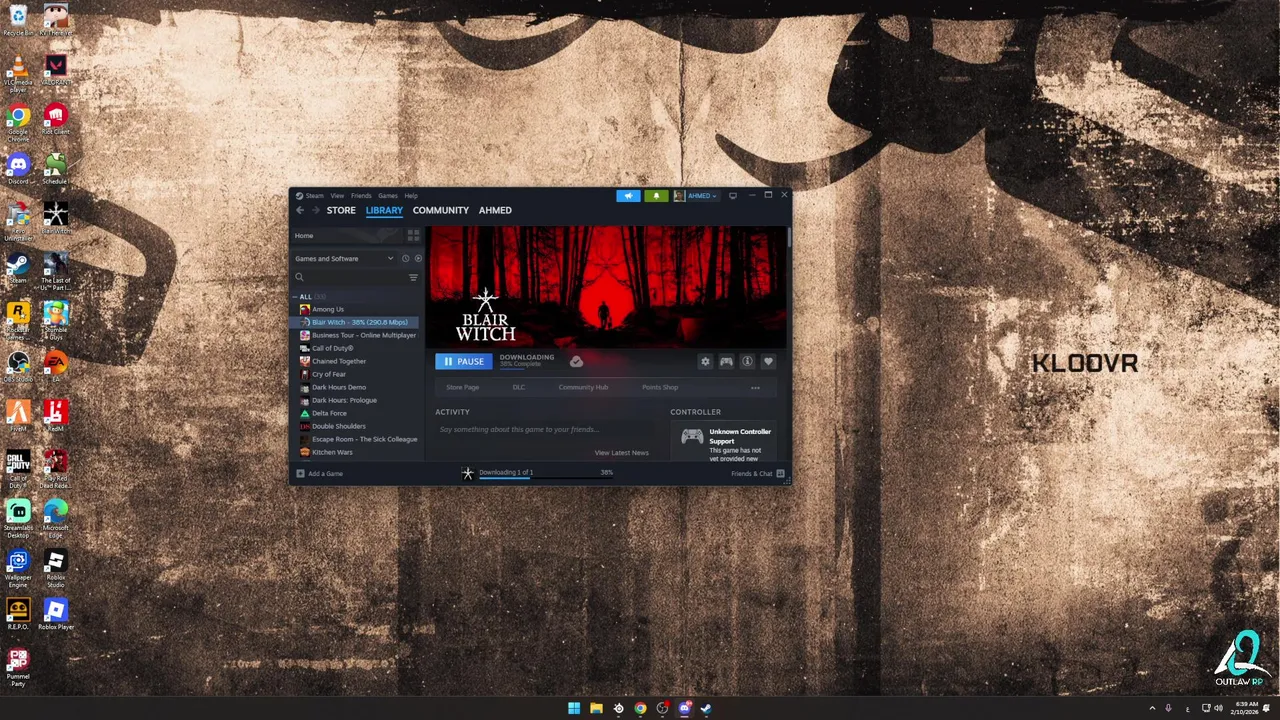This screenshot has width=1280, height=720.
Task: Open the green notifications bell
Action: coord(656,196)
